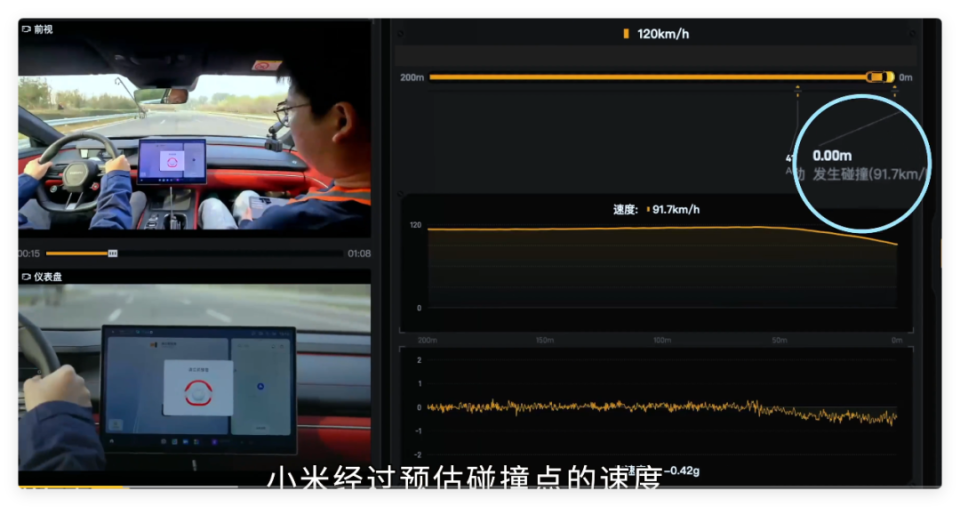Click the 发生碰撞 collision event text
Screen dimensions: 960x507
point(869,175)
